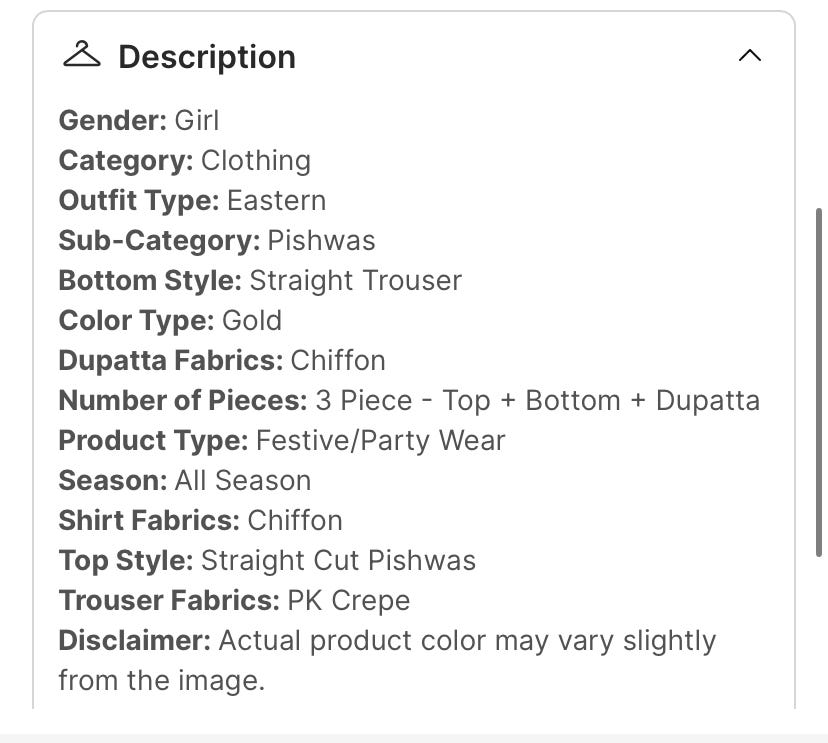Click the '3 Piece - Top + Bottom + Dupatta' text

(x=537, y=401)
